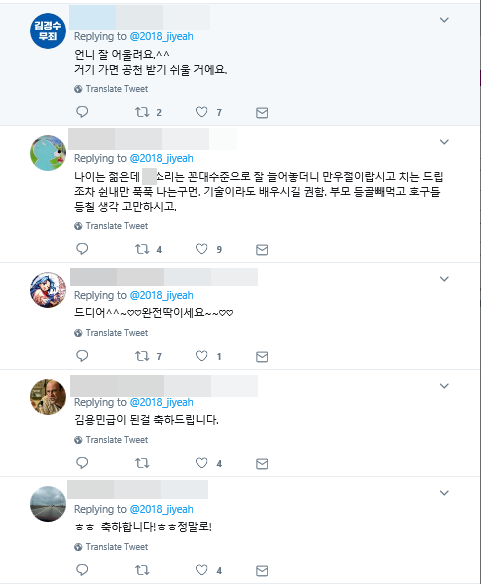This screenshot has height=584, width=481.
Task: Like the tweet with 9 likes
Action: click(202, 249)
